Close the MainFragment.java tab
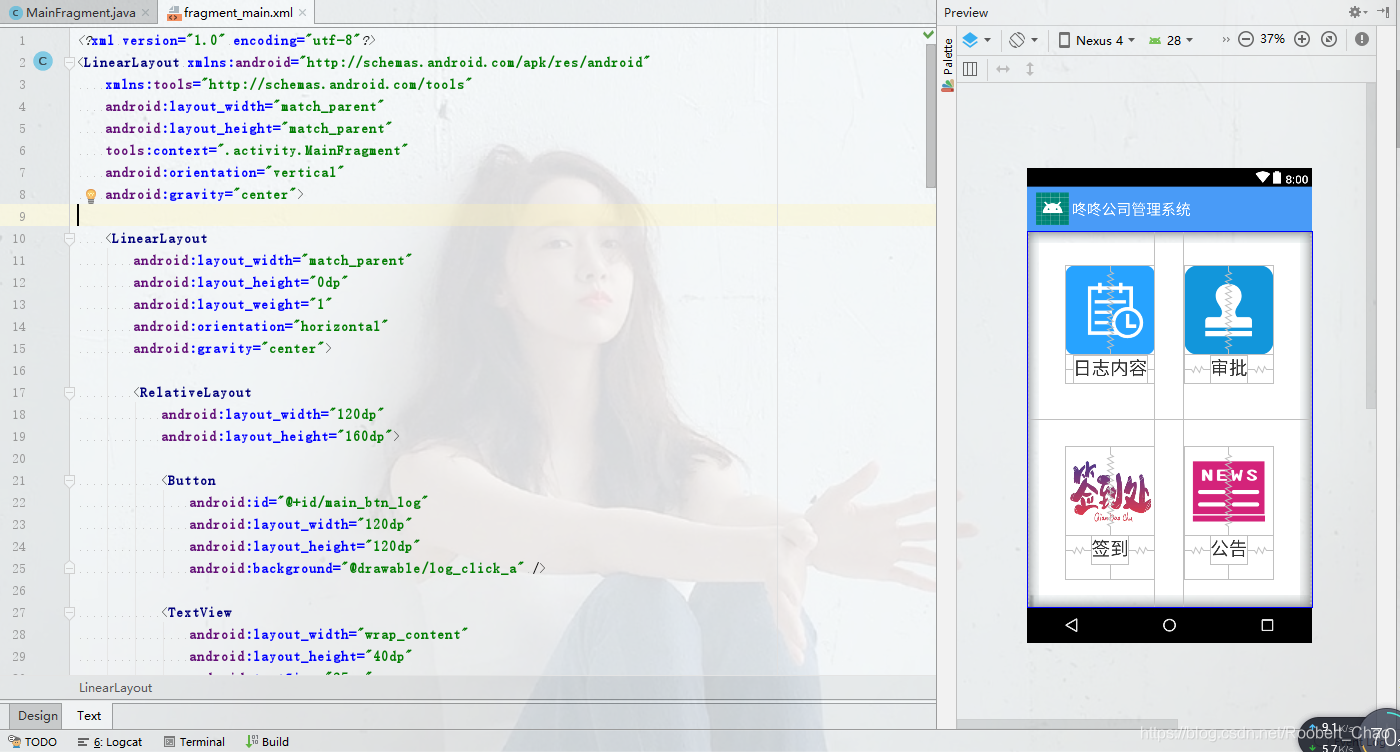This screenshot has height=752, width=1400. pyautogui.click(x=146, y=13)
